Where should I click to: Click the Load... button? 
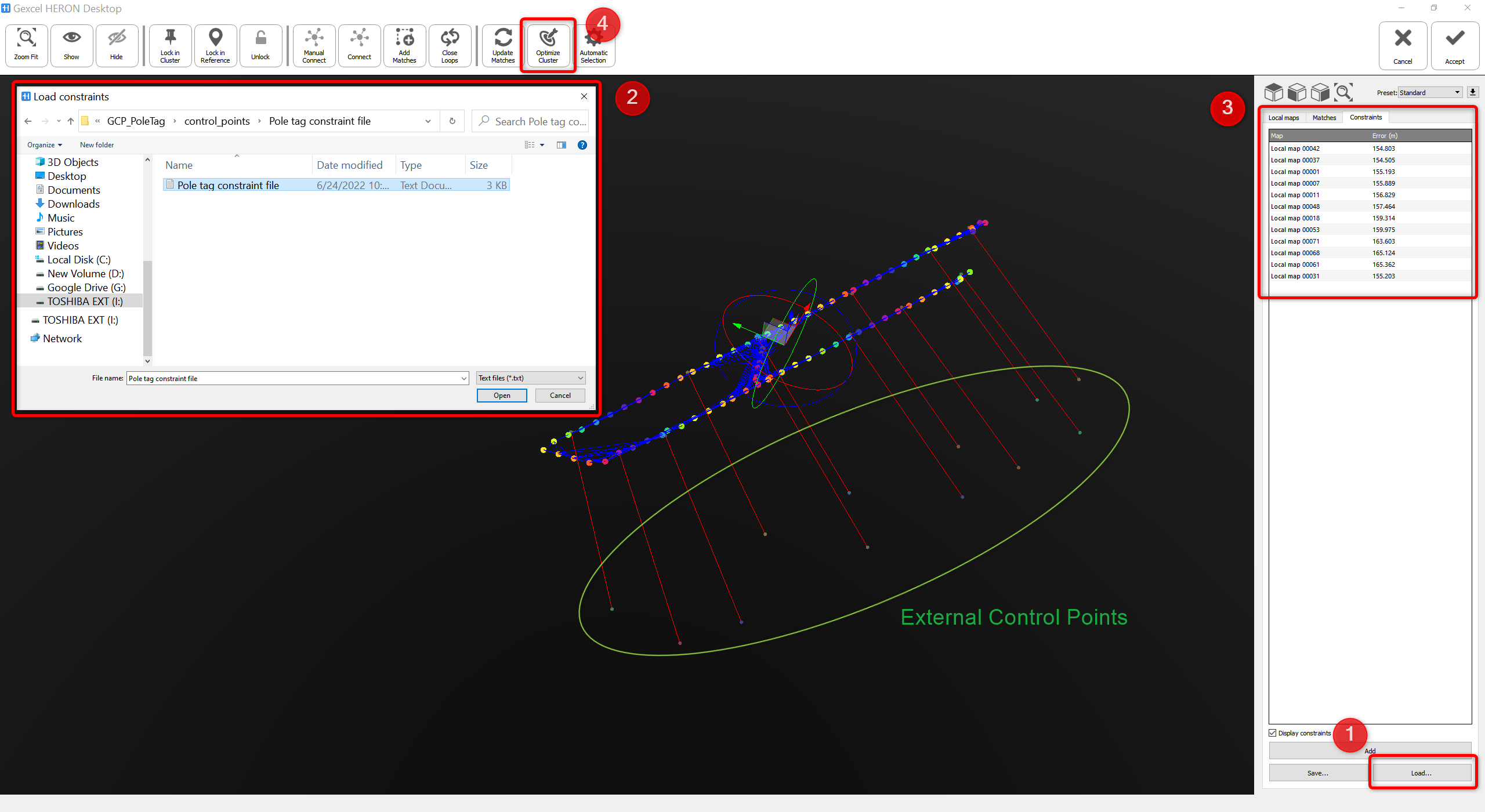(x=1421, y=773)
